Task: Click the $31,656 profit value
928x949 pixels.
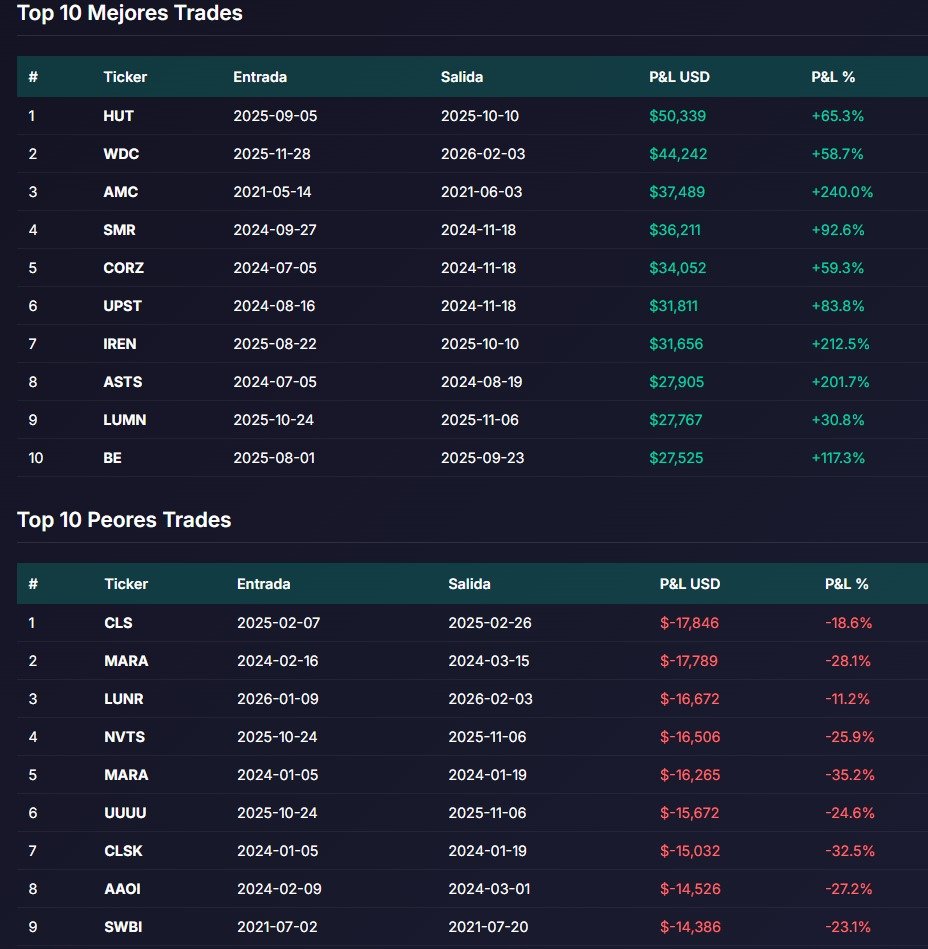Action: coord(676,344)
